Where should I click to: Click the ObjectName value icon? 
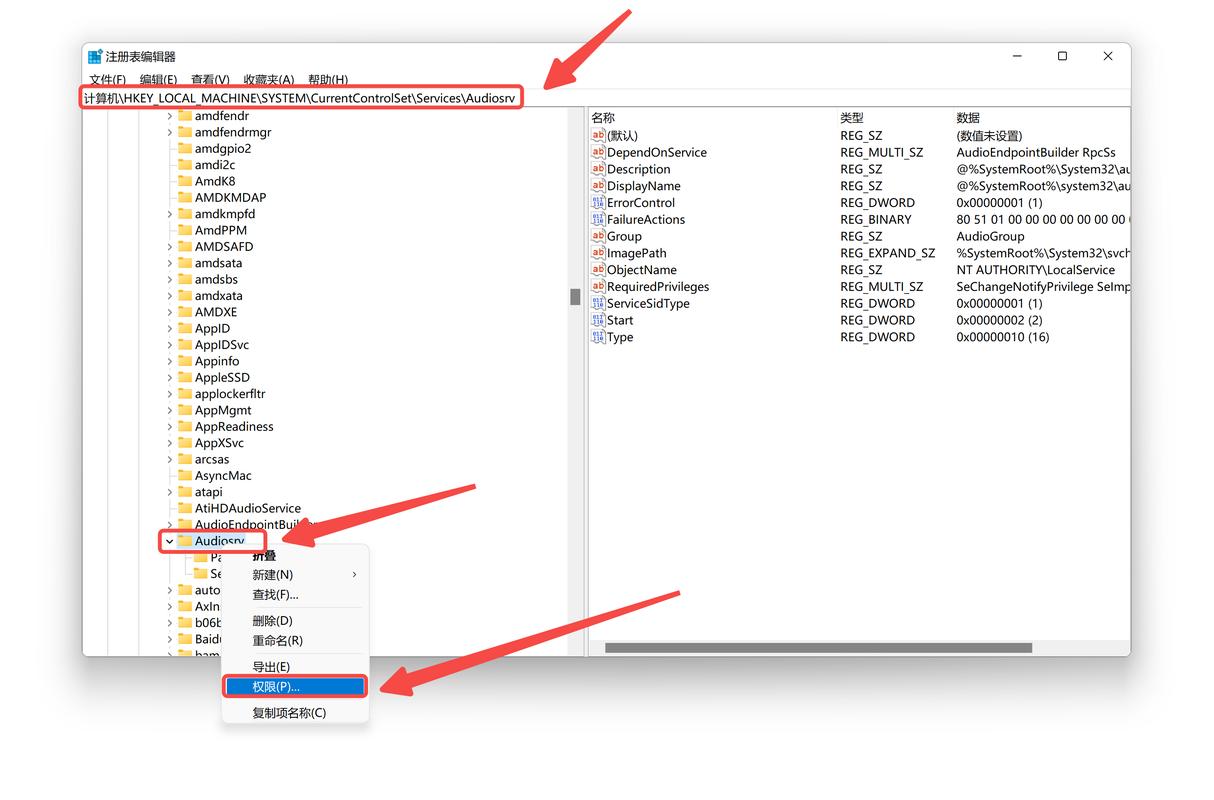point(598,270)
